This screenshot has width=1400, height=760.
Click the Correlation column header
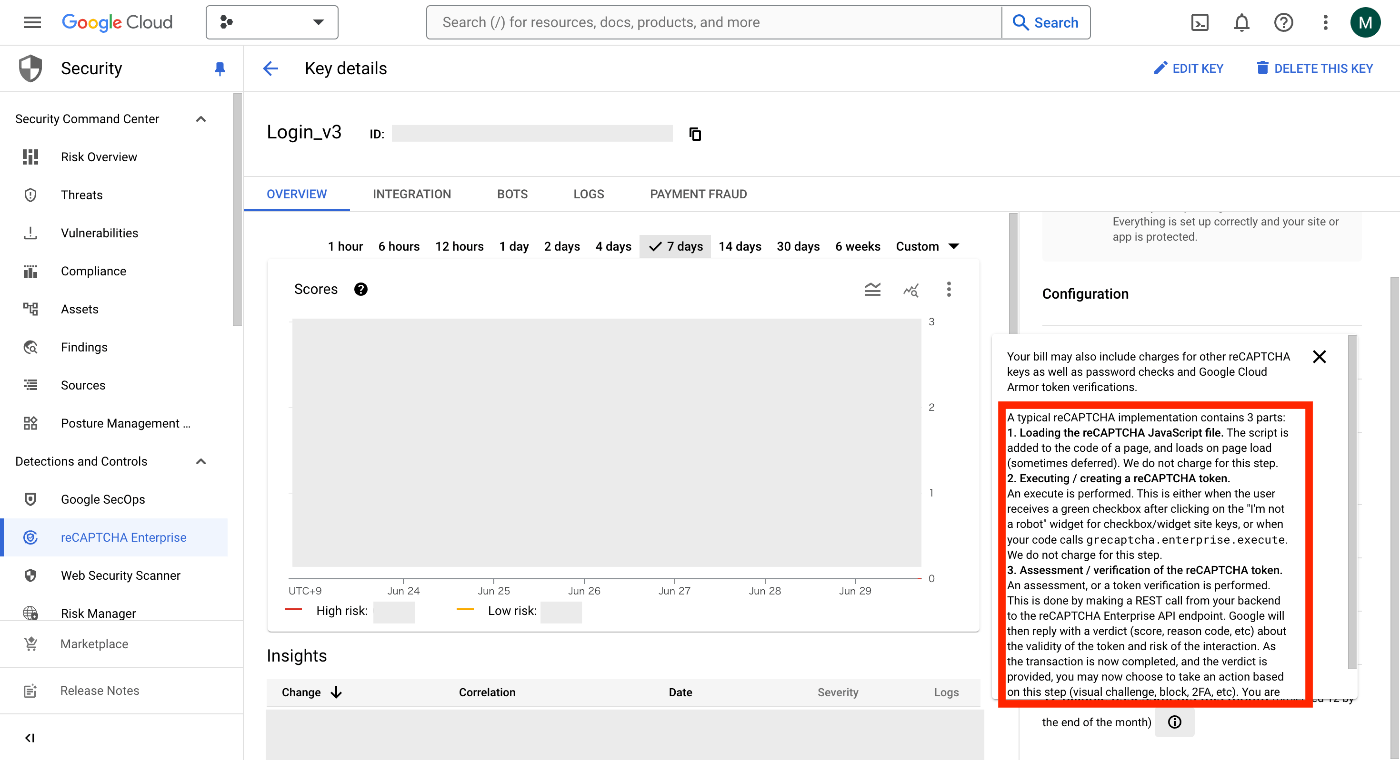pyautogui.click(x=487, y=692)
